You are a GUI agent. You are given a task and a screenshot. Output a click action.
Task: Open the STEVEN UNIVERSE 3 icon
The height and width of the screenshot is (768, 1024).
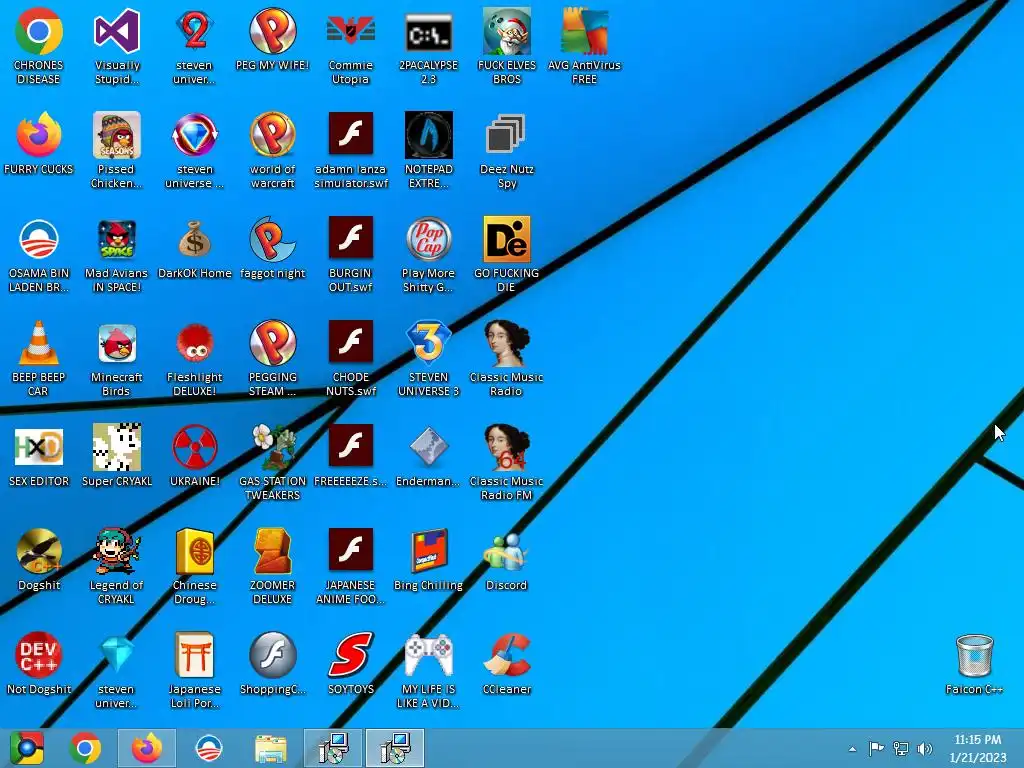point(428,343)
